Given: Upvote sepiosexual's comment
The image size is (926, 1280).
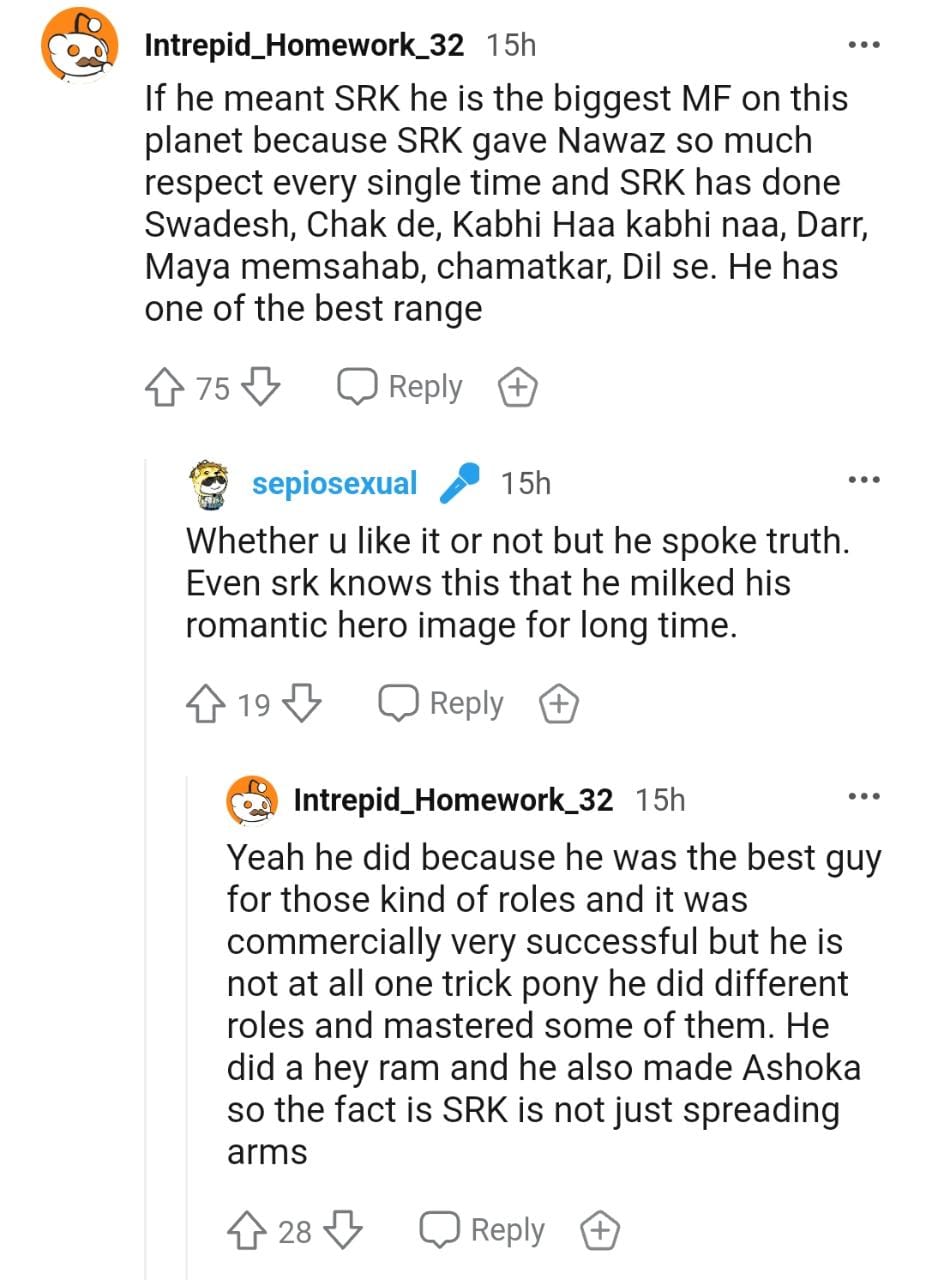Looking at the screenshot, I should point(205,704).
